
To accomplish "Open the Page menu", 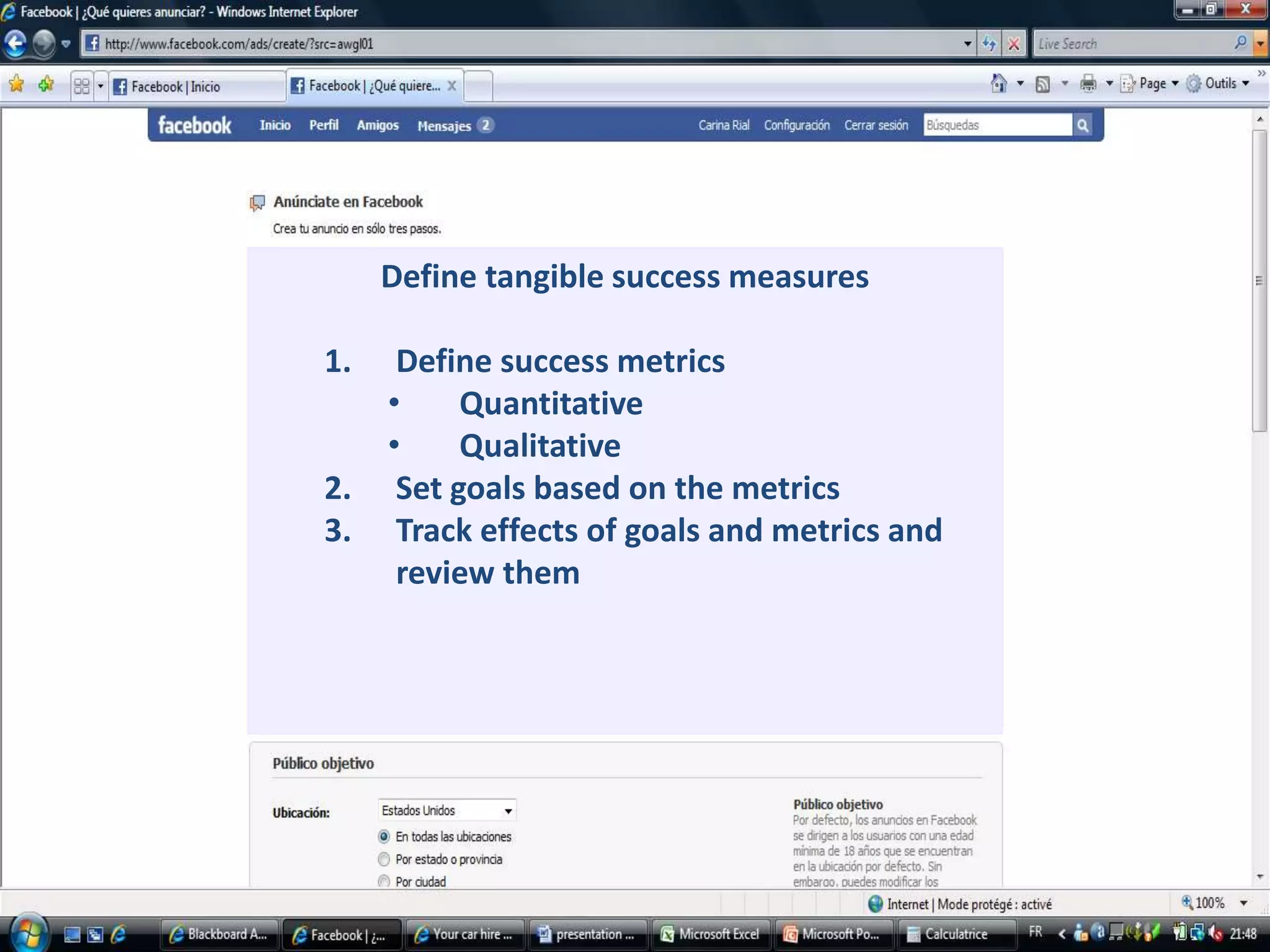I will click(x=1149, y=83).
